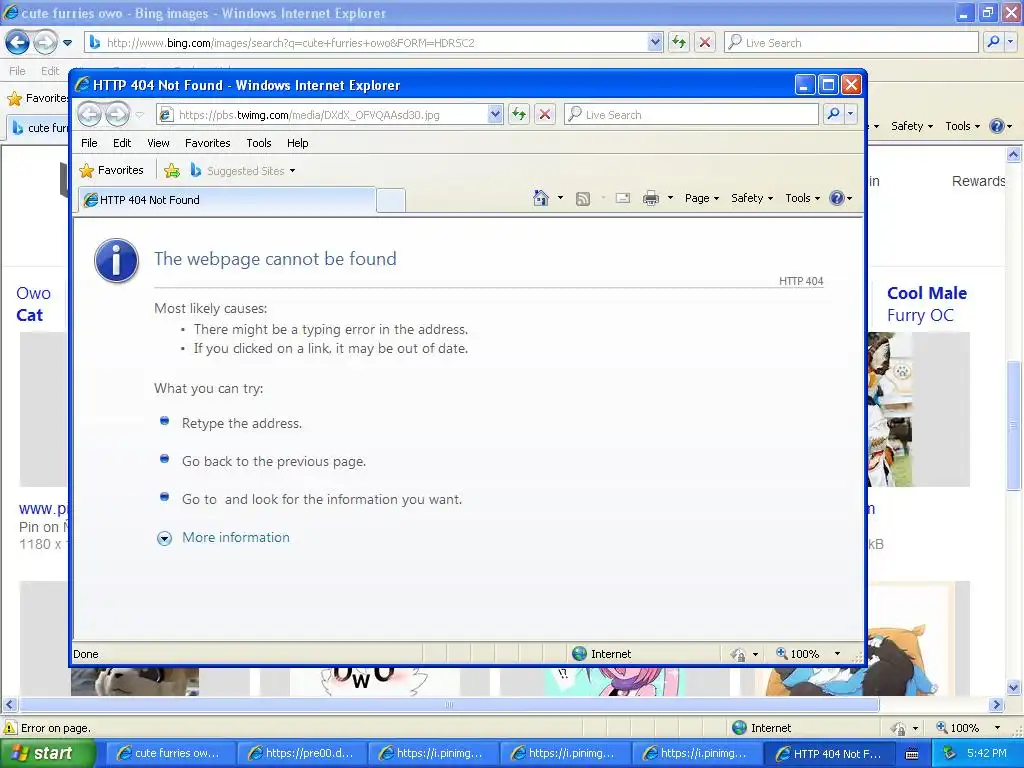Click address field in 404 window
The image size is (1024, 768).
[331, 115]
